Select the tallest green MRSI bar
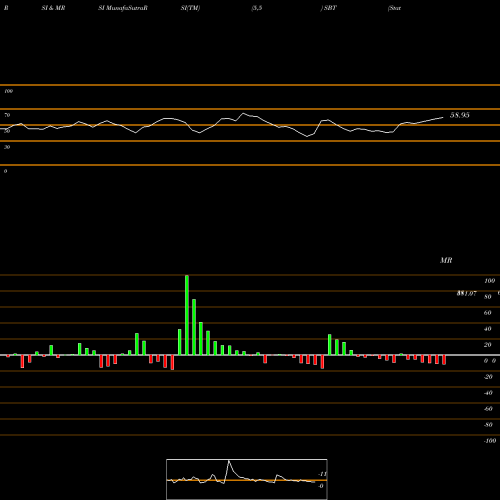500x500 pixels. point(187,315)
